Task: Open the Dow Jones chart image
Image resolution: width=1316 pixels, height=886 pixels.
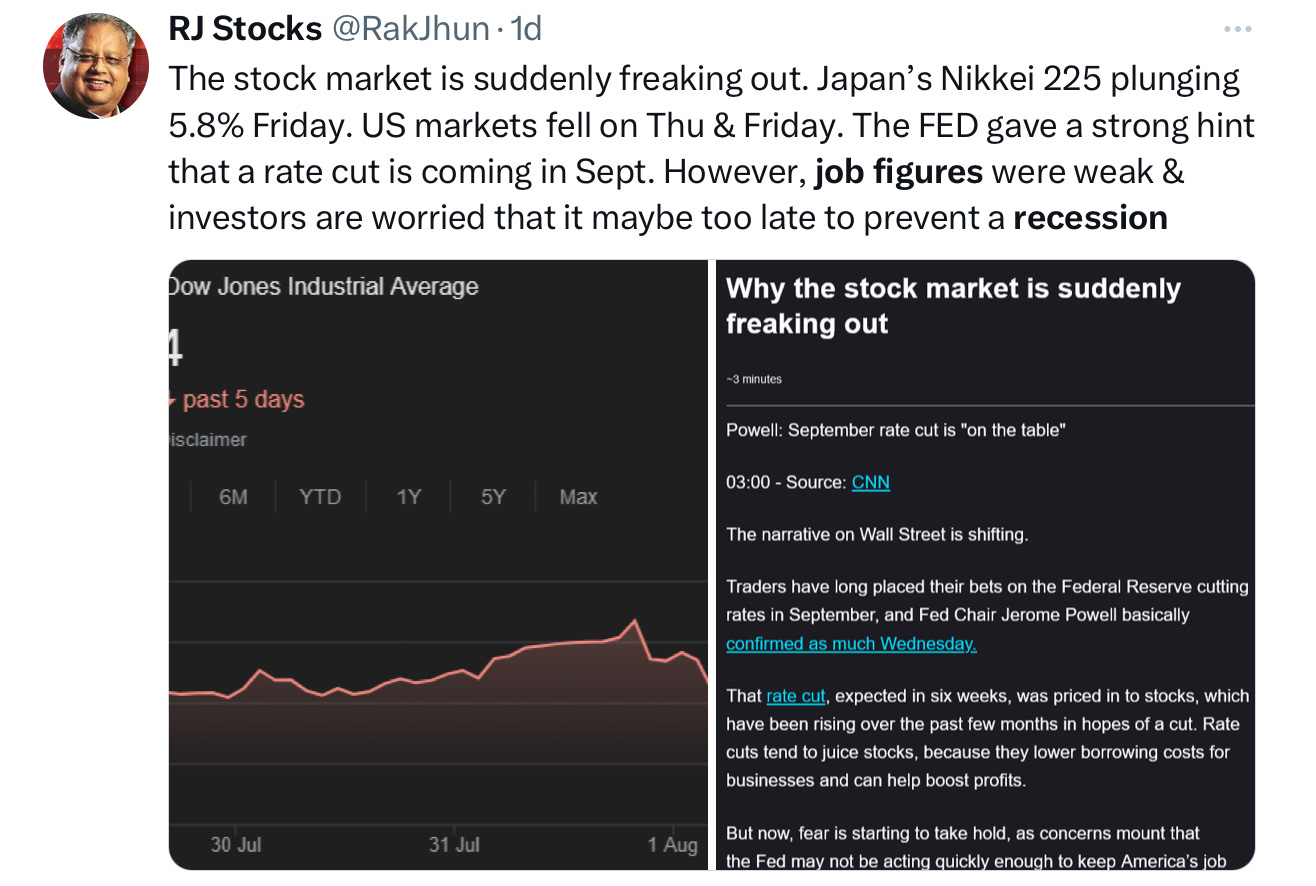Action: click(x=438, y=564)
